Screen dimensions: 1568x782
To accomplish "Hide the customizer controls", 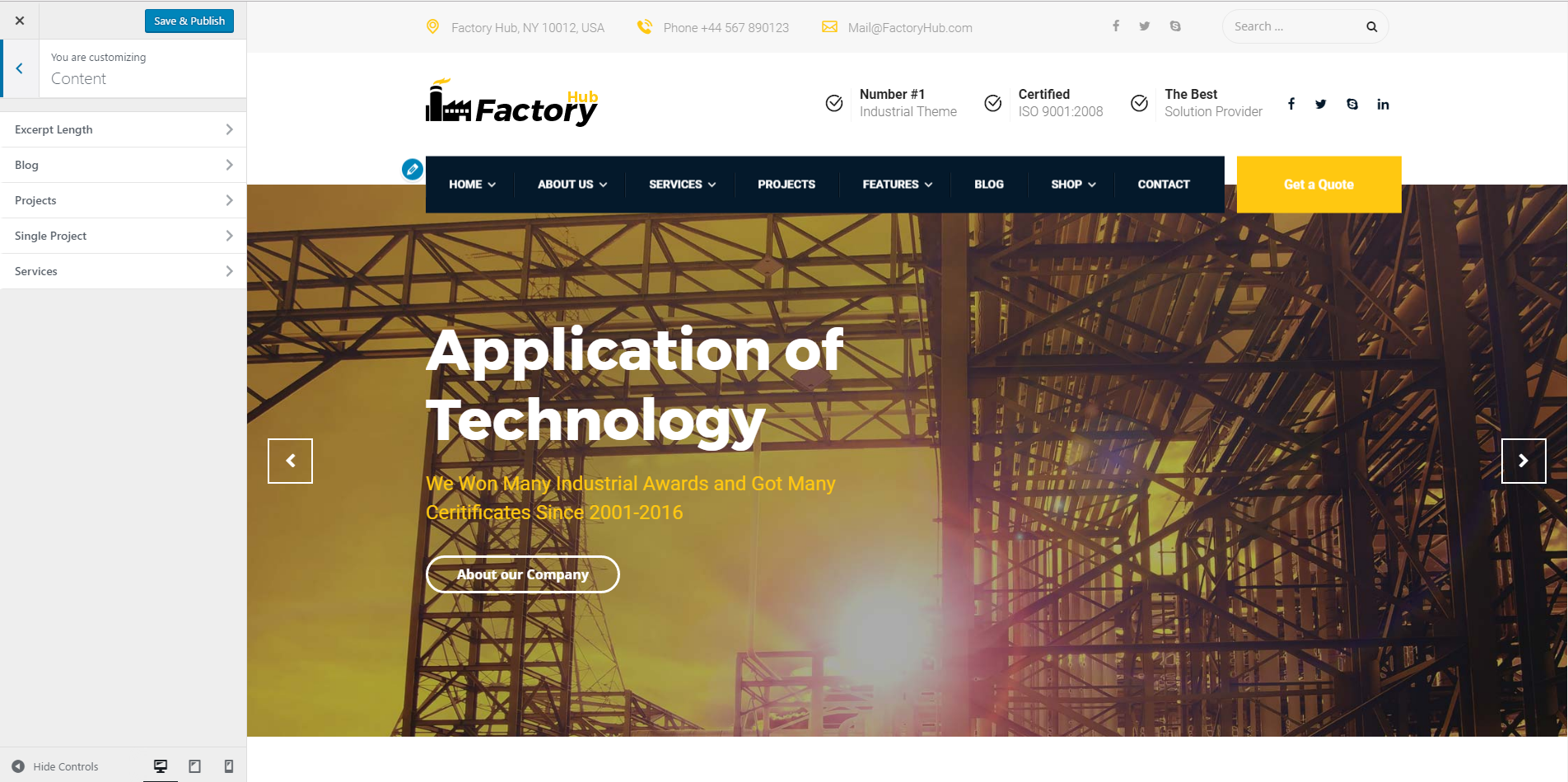I will click(55, 766).
